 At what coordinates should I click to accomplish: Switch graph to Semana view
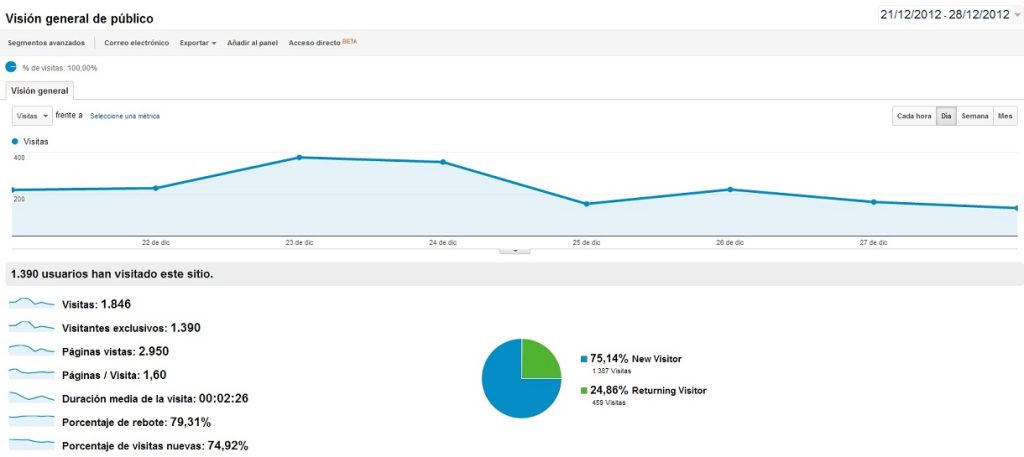pyautogui.click(x=974, y=116)
